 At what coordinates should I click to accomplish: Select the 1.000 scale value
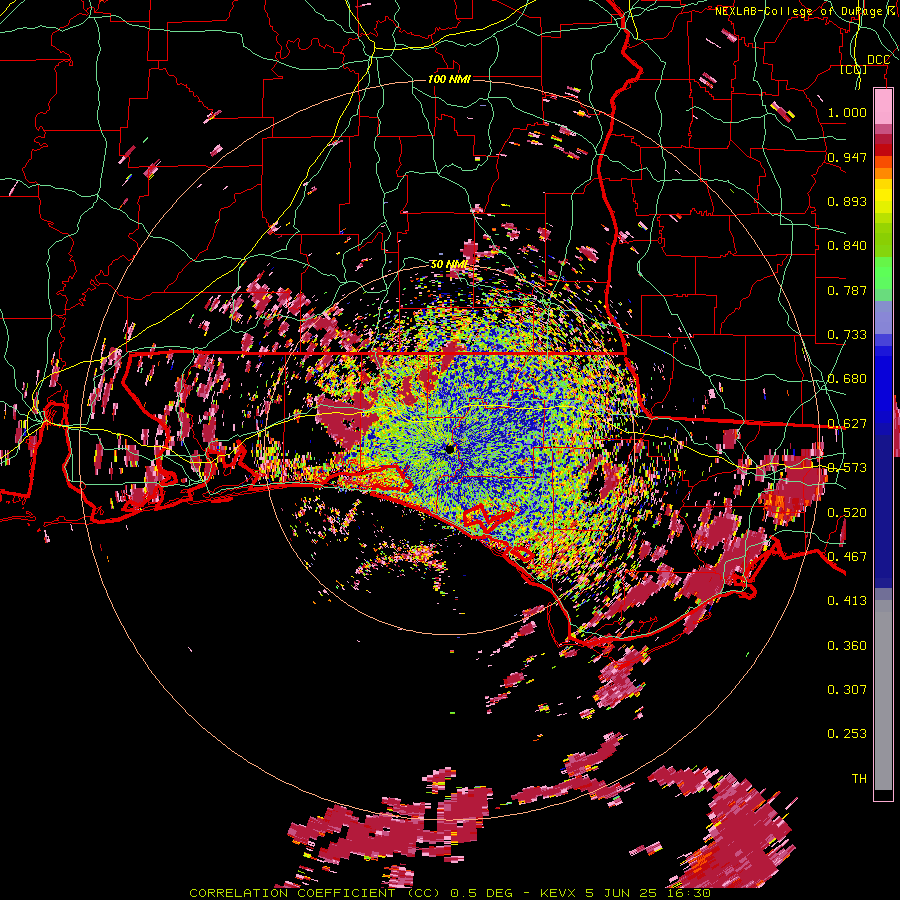click(x=847, y=112)
